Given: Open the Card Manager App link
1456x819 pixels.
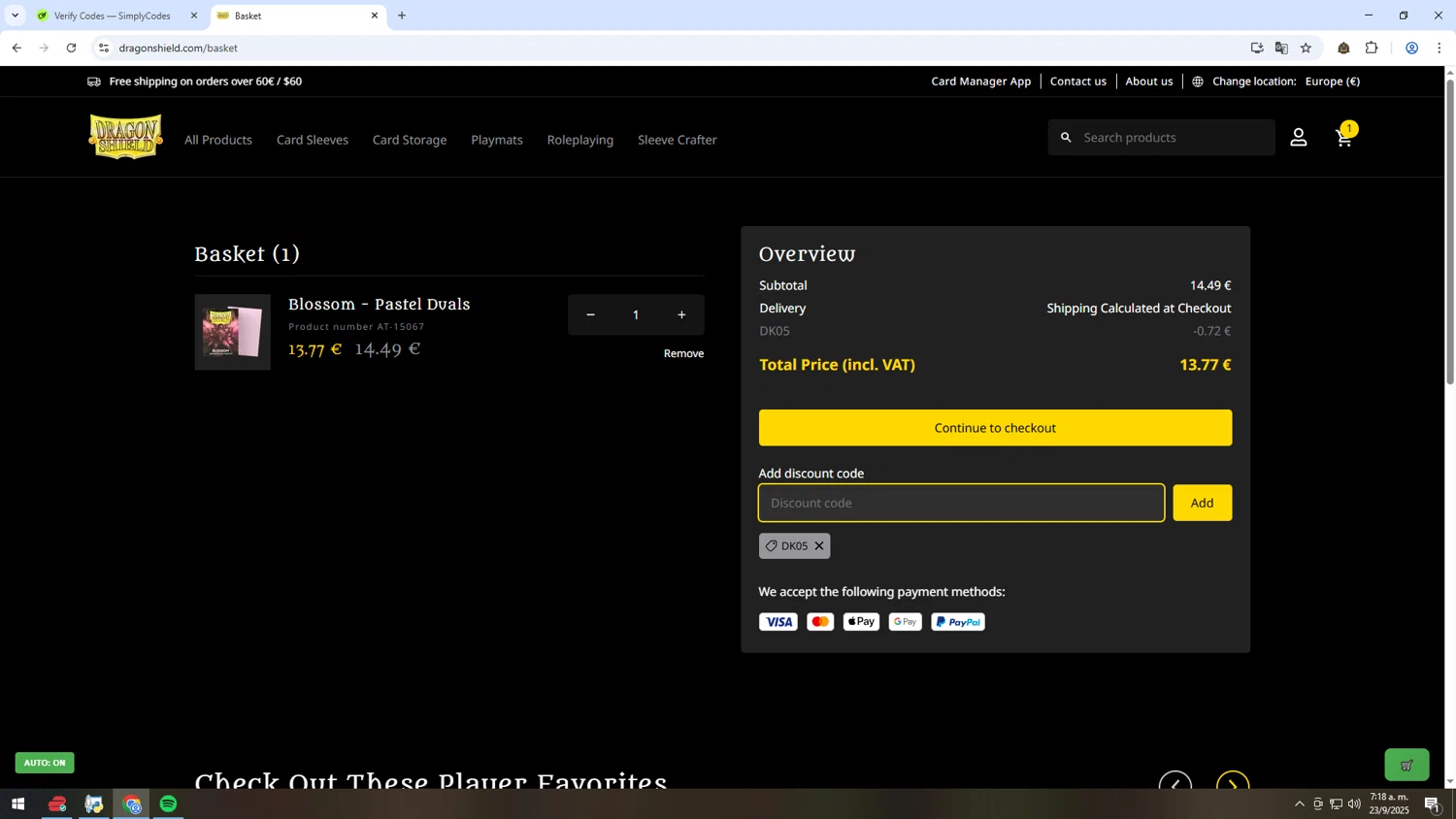Looking at the screenshot, I should pyautogui.click(x=981, y=82).
